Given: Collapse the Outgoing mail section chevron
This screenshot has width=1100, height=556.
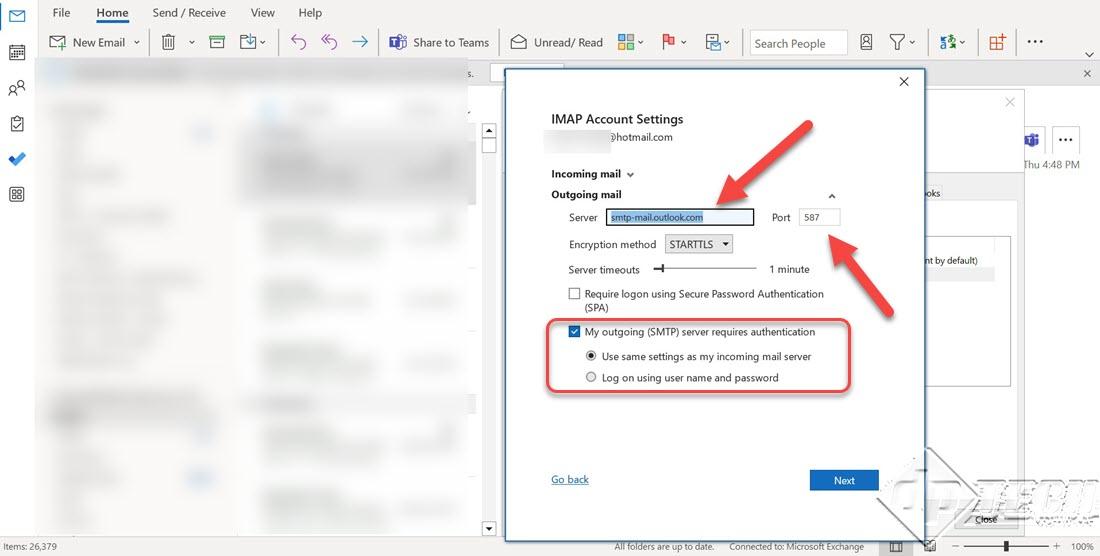Looking at the screenshot, I should pyautogui.click(x=832, y=196).
